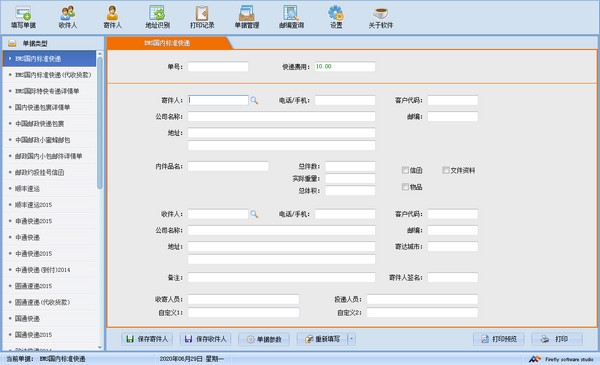This screenshot has width=600, height=365.
Task: Focus the 总件数 field
Action: tap(350, 166)
